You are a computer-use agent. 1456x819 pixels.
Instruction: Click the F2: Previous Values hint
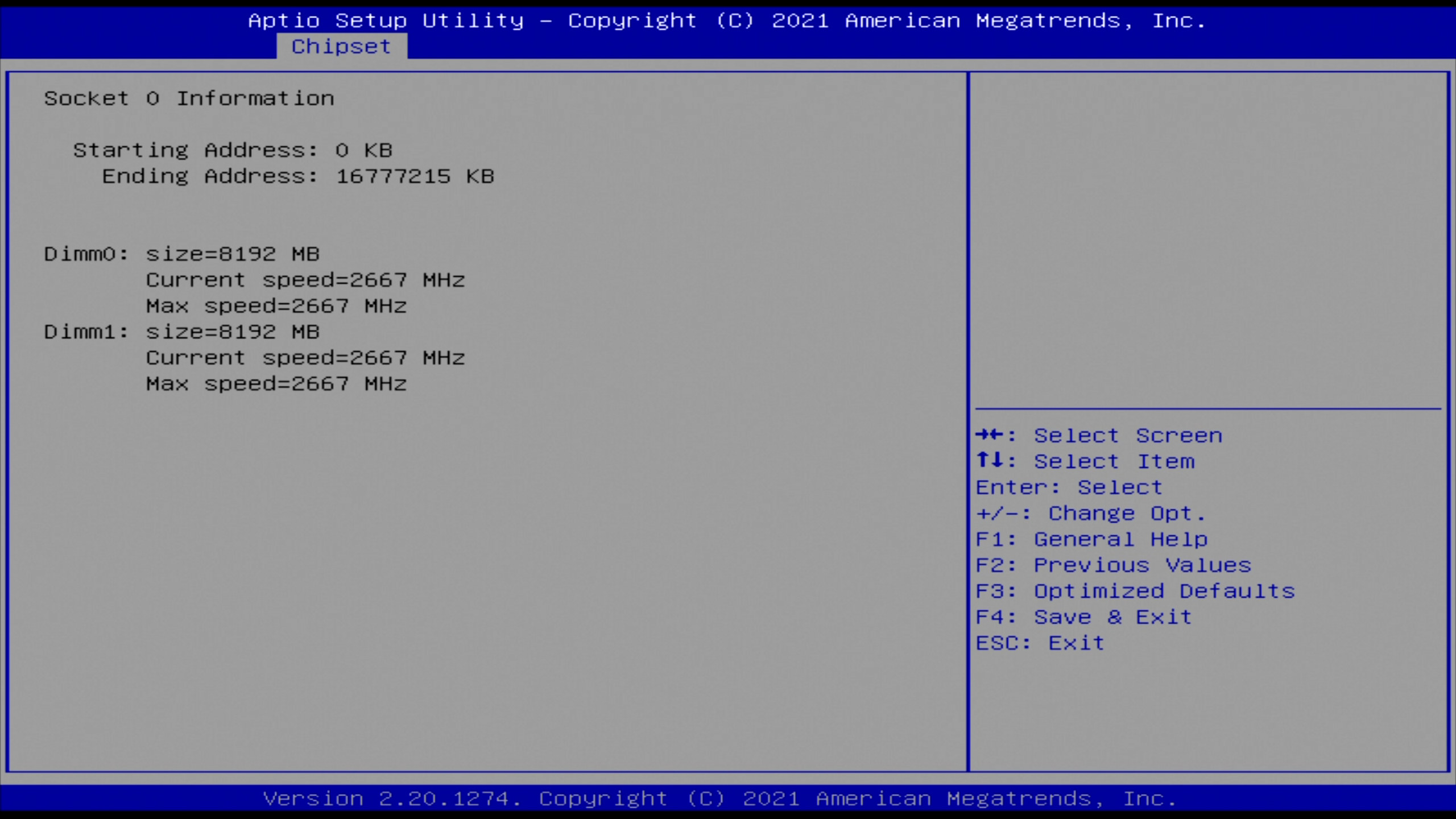[1114, 565]
